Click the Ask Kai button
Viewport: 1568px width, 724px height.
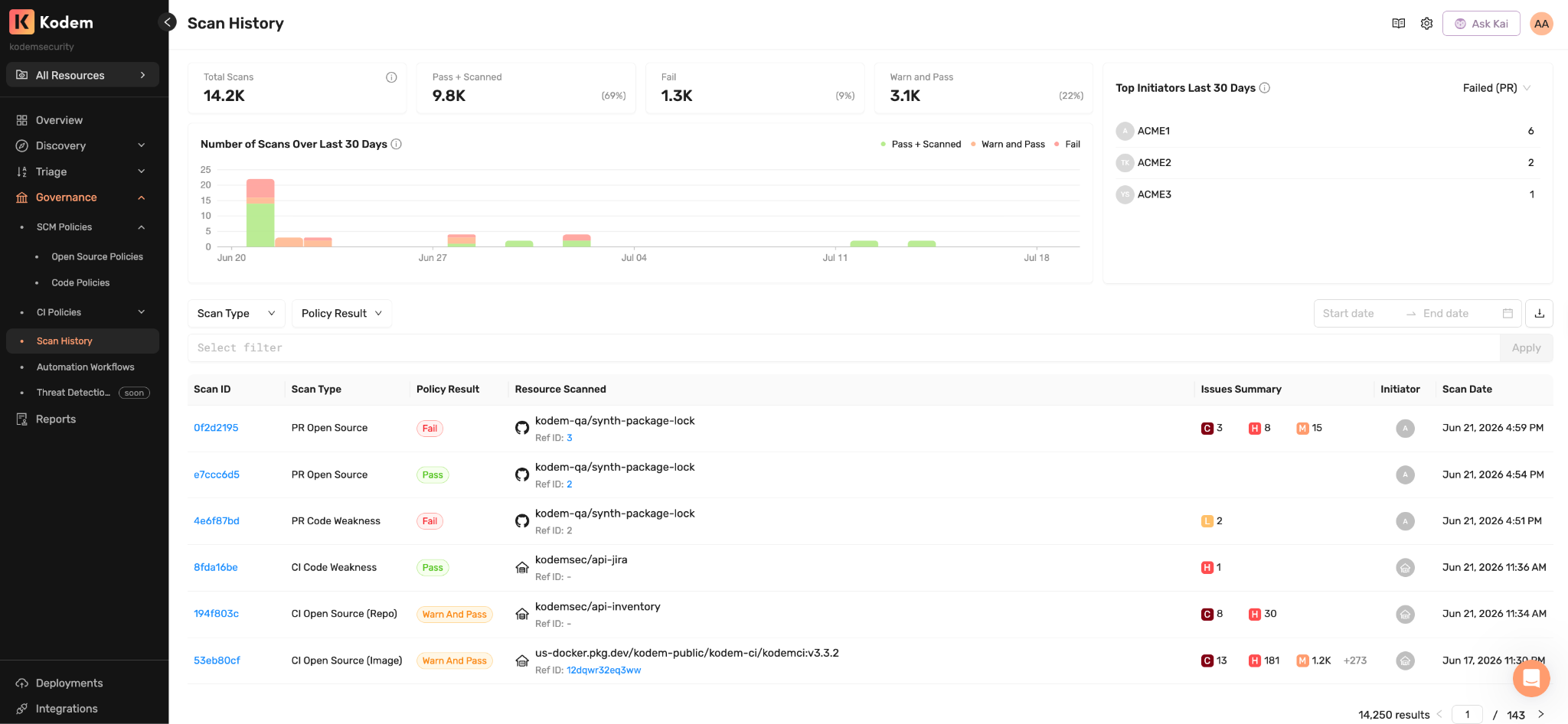click(1481, 24)
